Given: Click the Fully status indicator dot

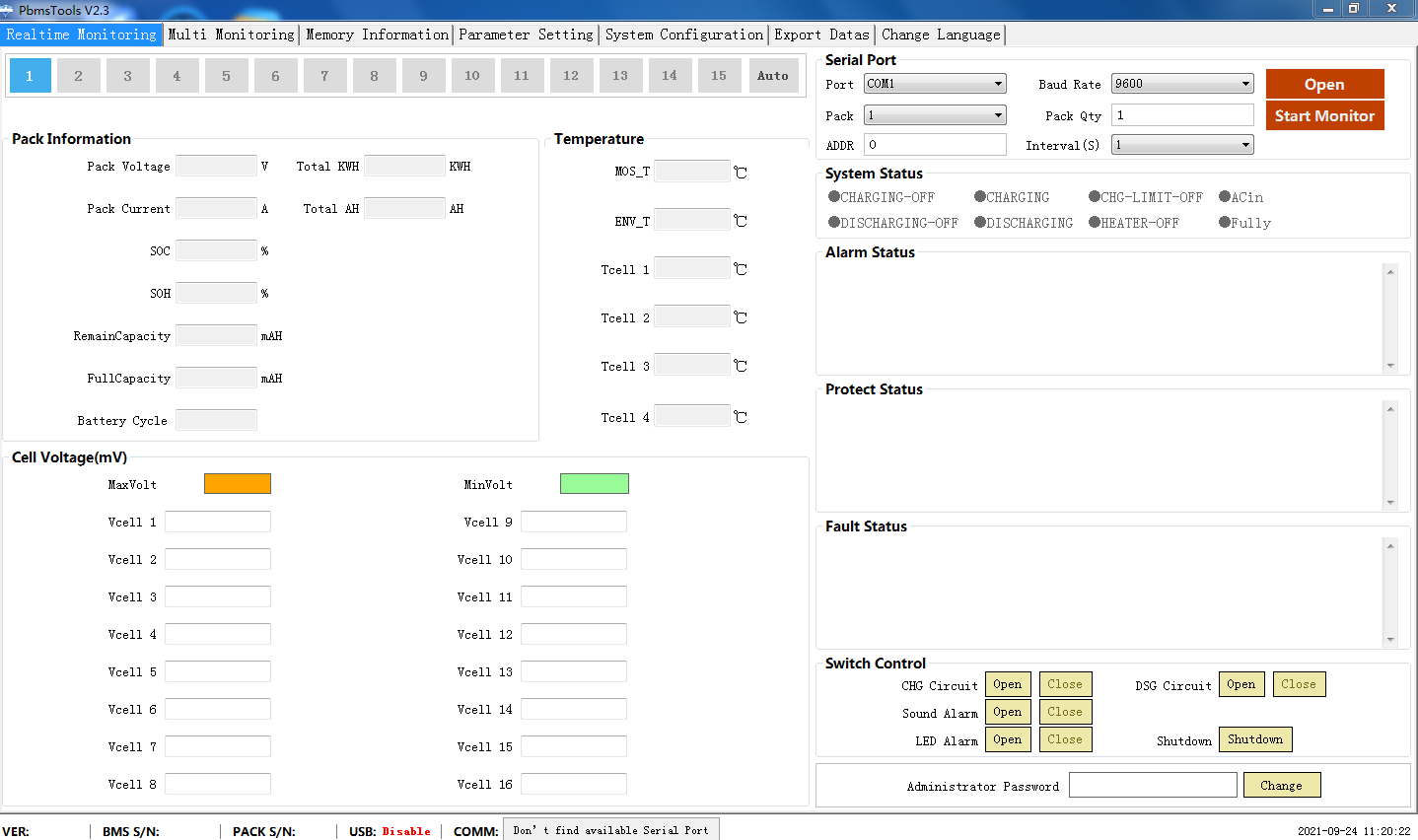Looking at the screenshot, I should (1225, 222).
